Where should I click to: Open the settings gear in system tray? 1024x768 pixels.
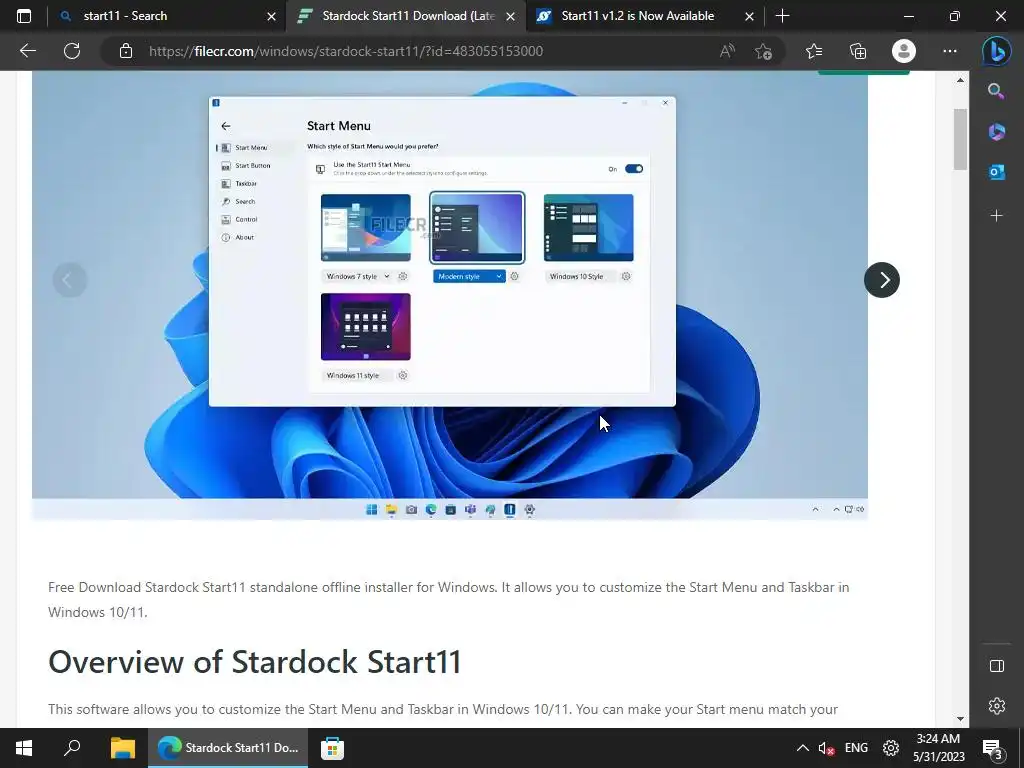[891, 748]
